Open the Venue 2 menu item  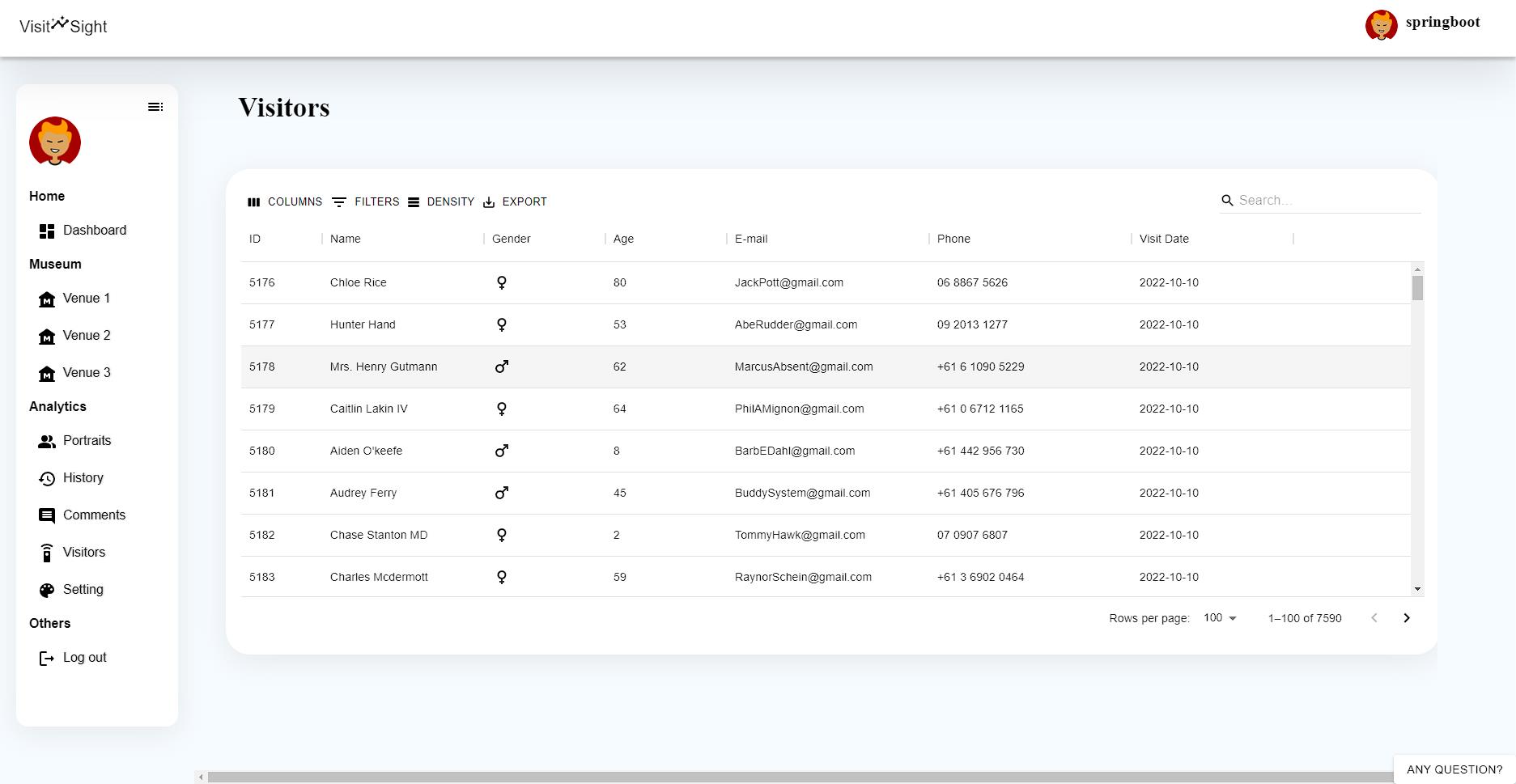click(x=87, y=335)
